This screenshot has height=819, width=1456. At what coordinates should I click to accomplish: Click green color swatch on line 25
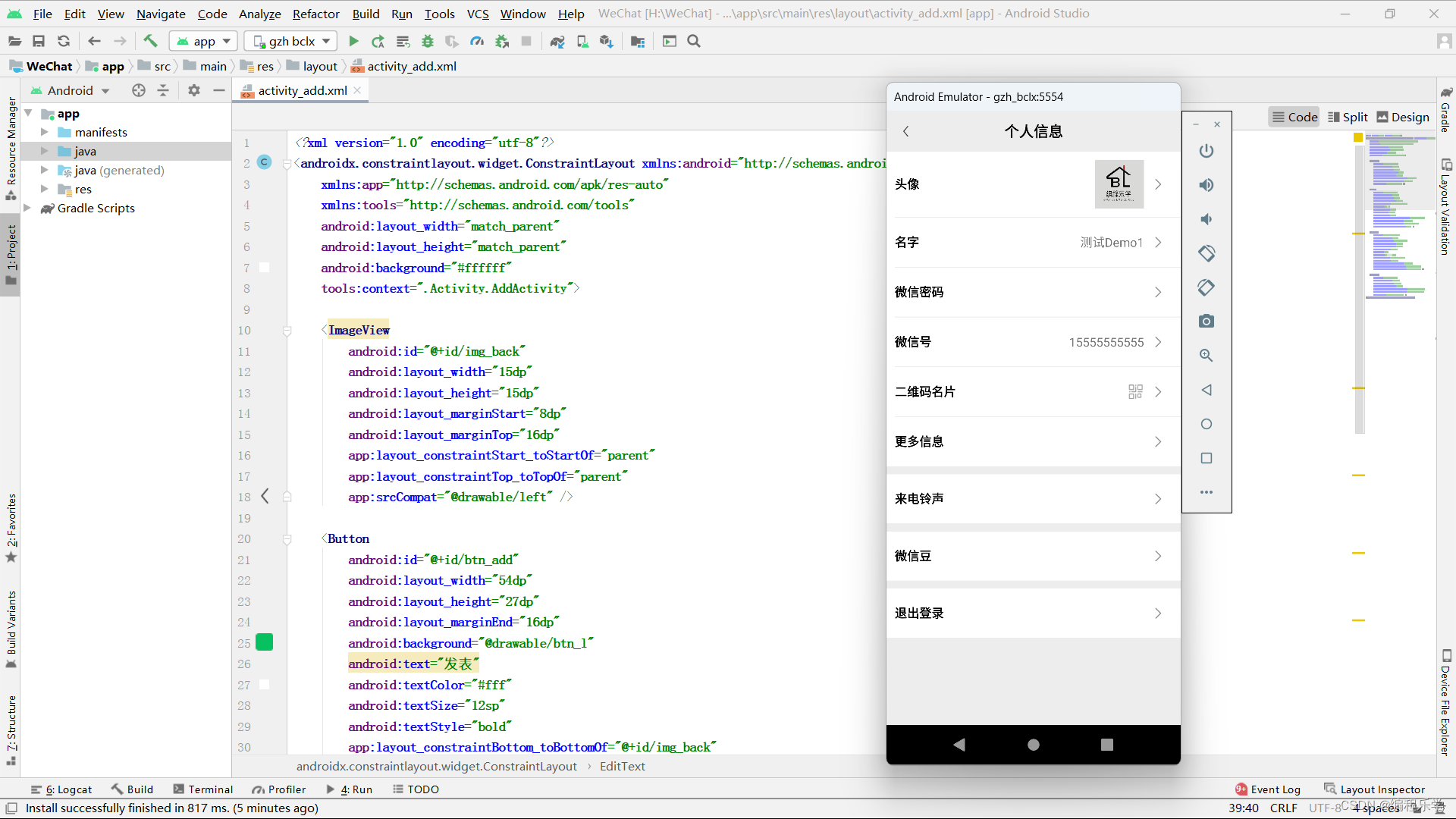tap(264, 642)
